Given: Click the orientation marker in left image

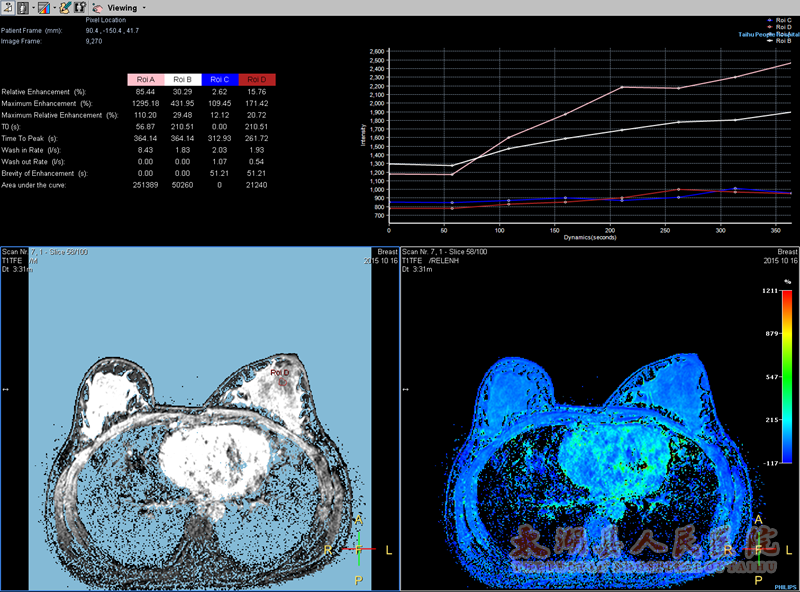Looking at the screenshot, I should click(x=359, y=549).
